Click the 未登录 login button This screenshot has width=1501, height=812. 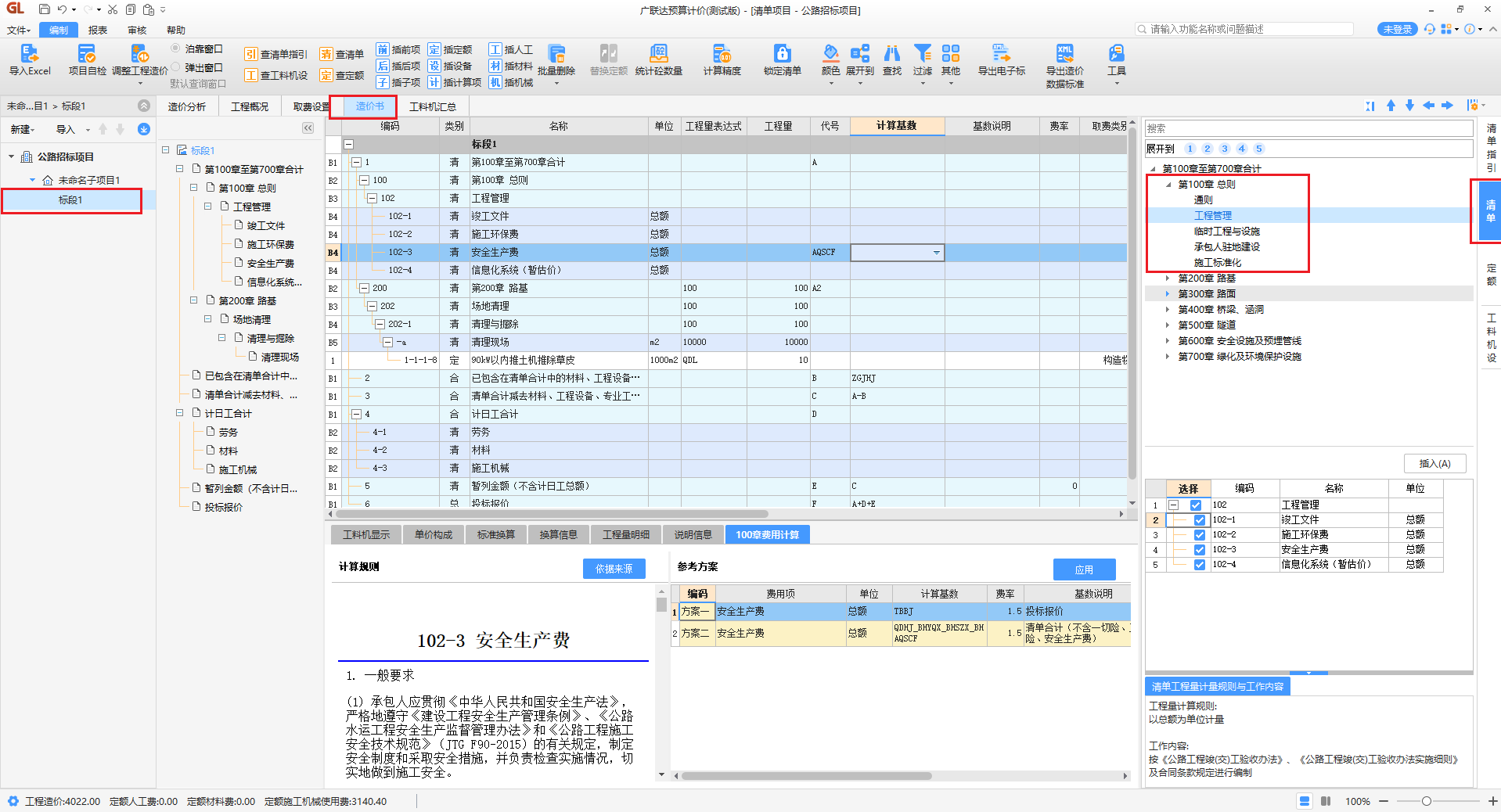[1397, 30]
